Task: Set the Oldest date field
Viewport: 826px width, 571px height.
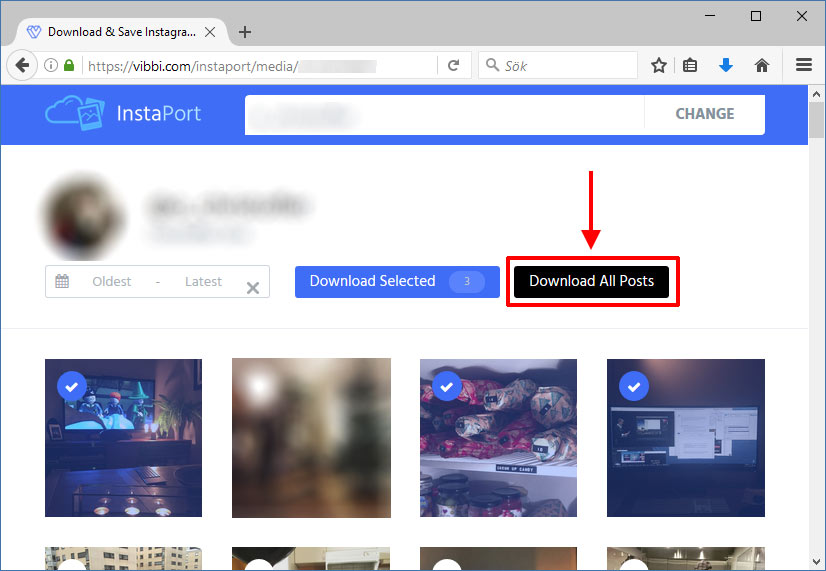Action: click(112, 281)
